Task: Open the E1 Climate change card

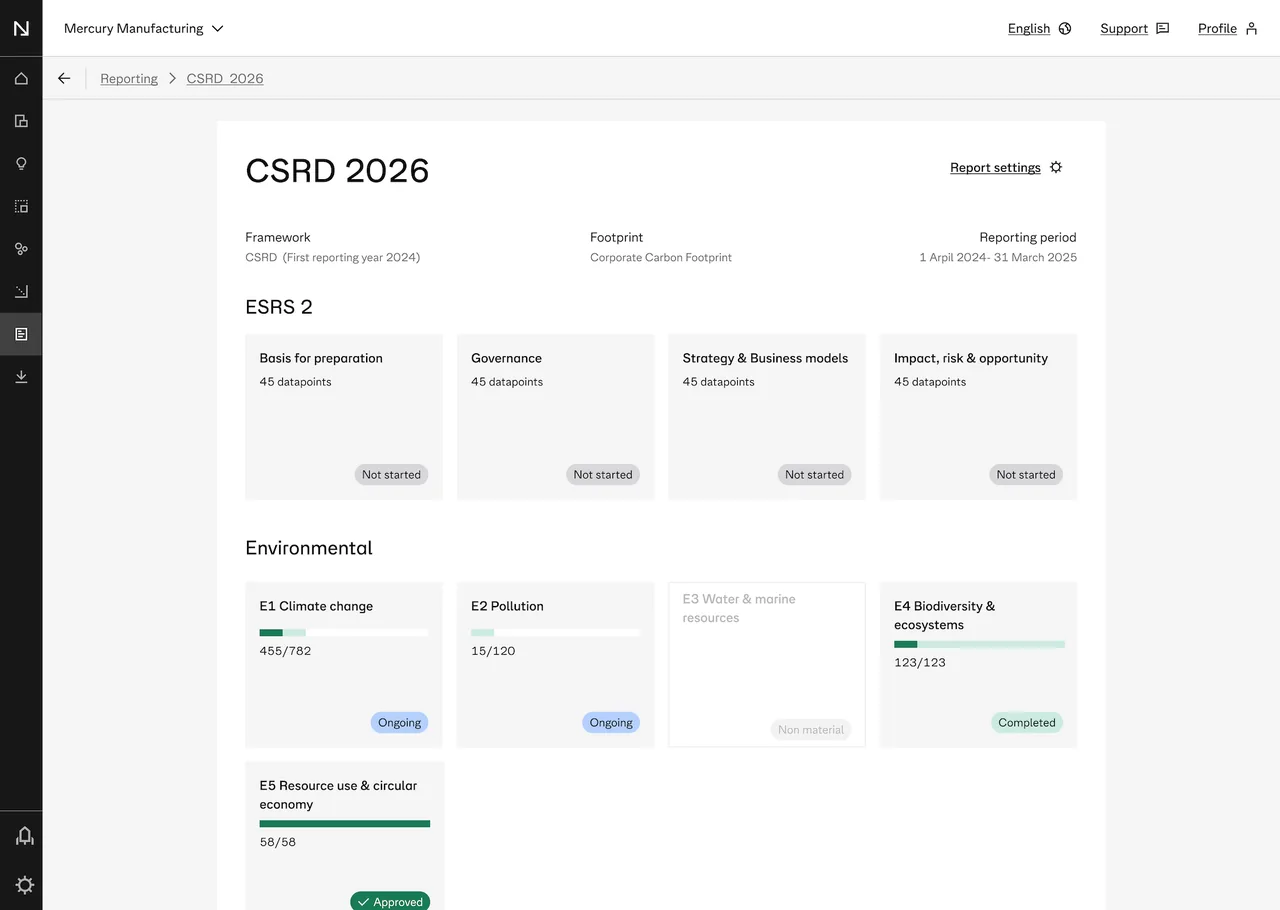Action: coord(344,665)
